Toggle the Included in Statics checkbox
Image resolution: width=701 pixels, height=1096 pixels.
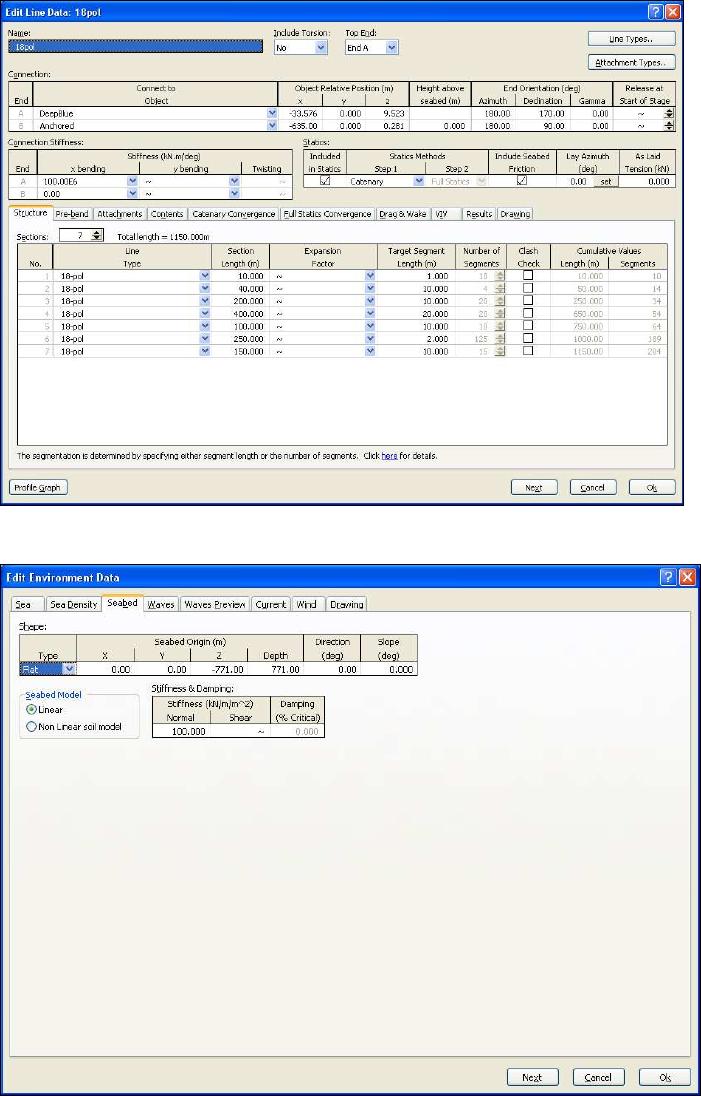pyautogui.click(x=324, y=181)
